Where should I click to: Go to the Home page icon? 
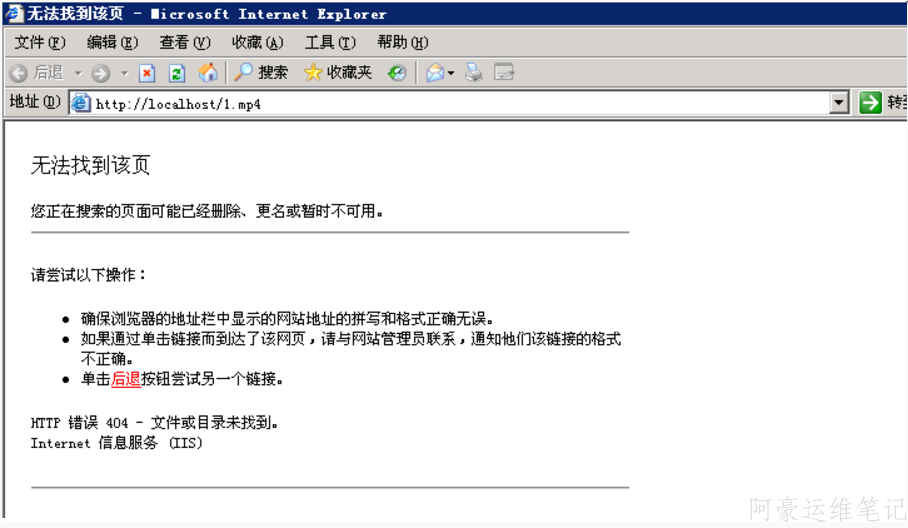[208, 73]
